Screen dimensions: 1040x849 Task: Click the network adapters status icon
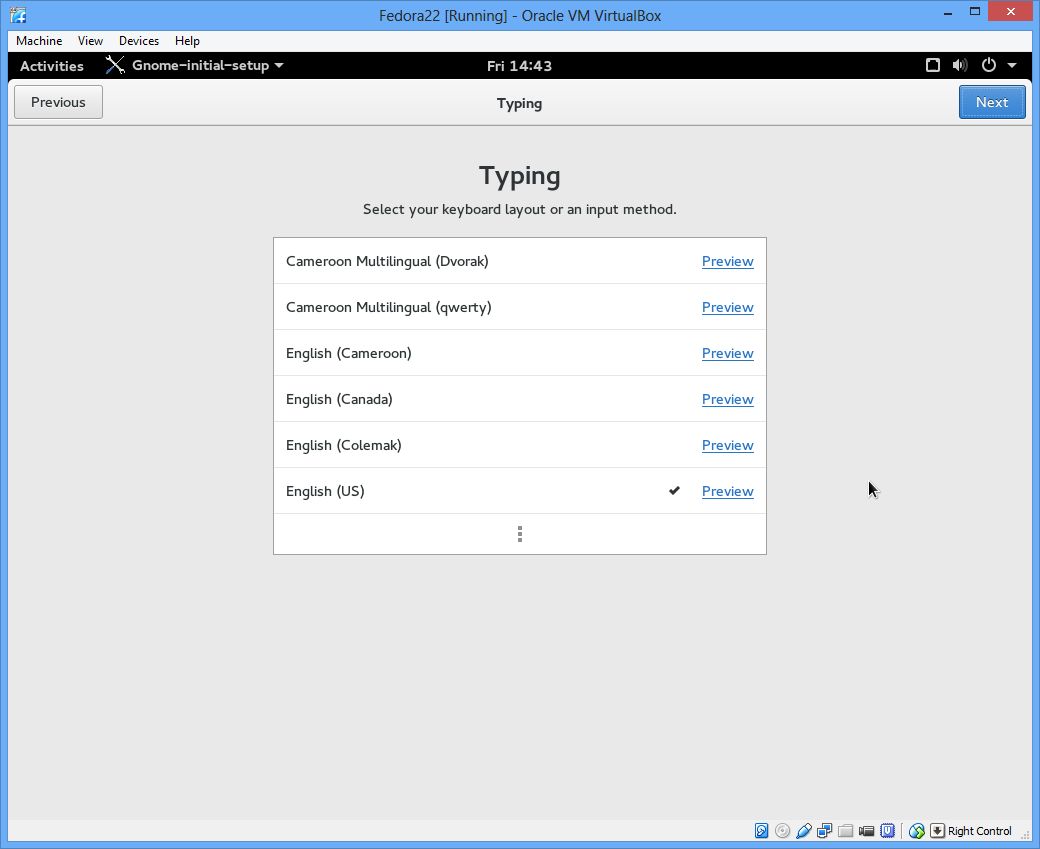pyautogui.click(x=824, y=830)
